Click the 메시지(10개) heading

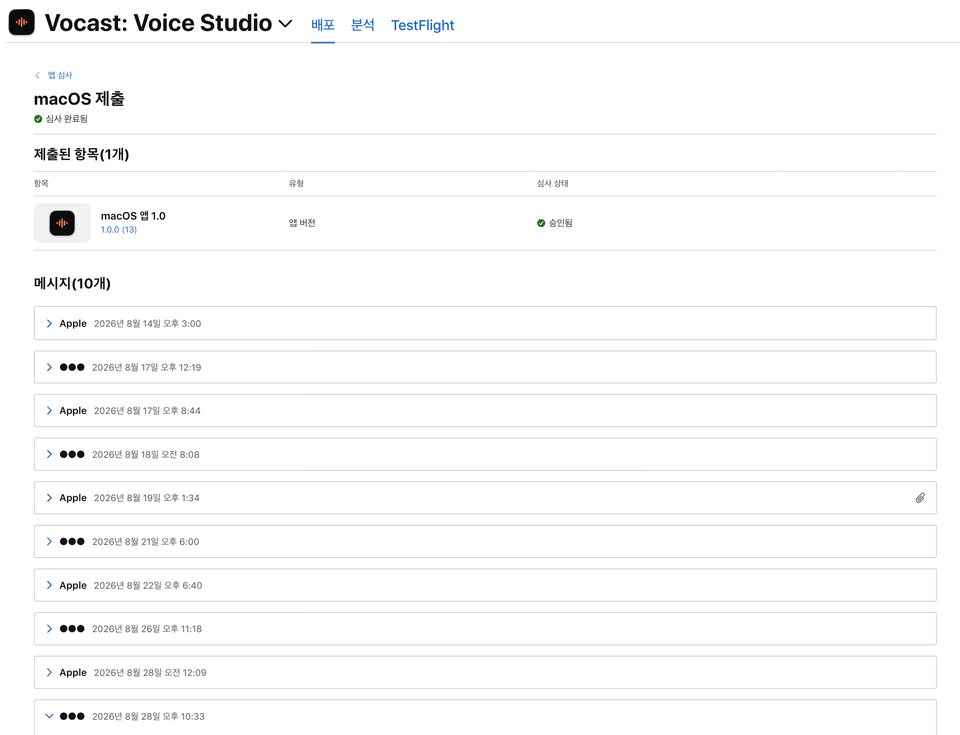pyautogui.click(x=72, y=284)
